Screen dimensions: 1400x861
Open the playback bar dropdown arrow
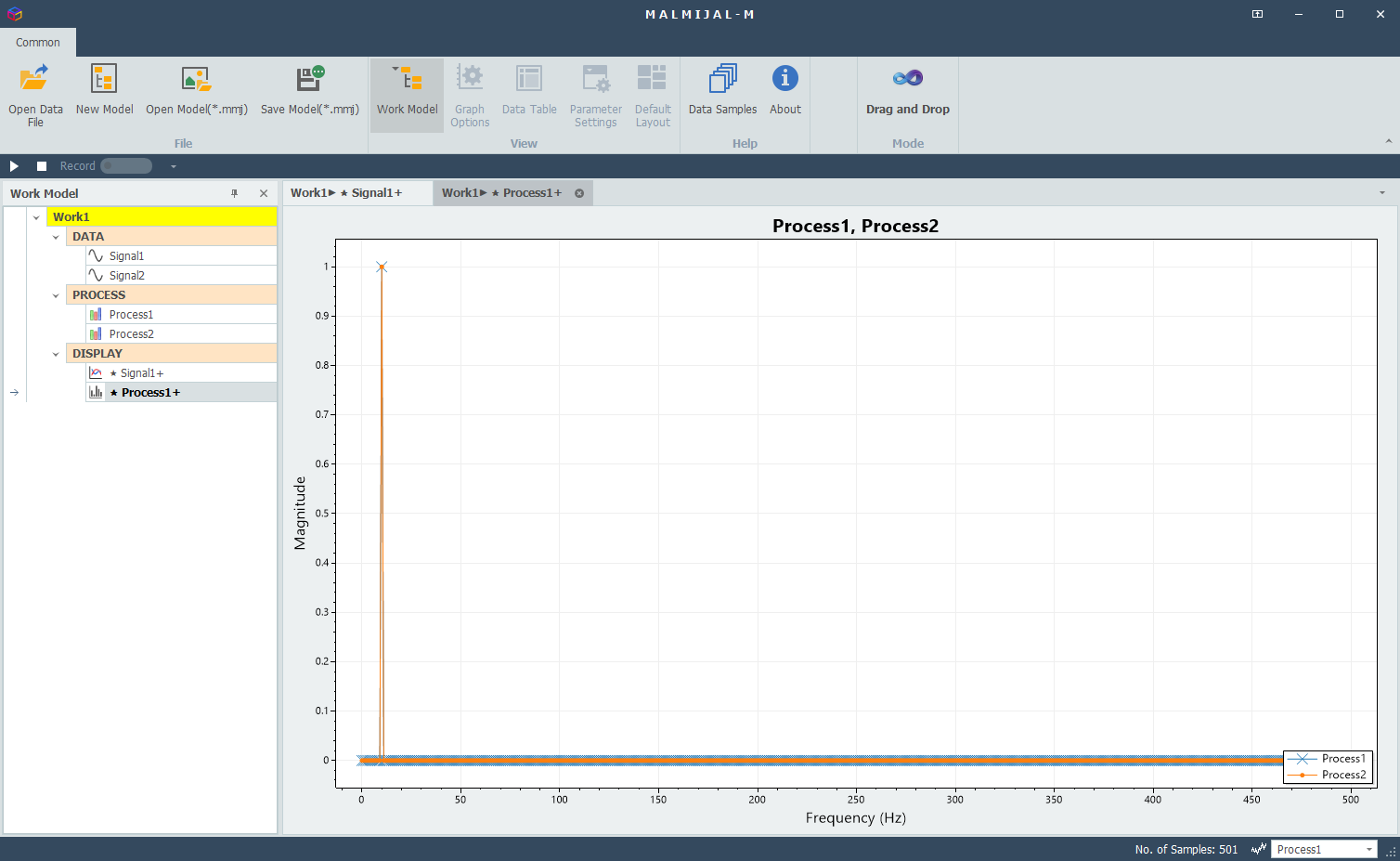[x=173, y=166]
